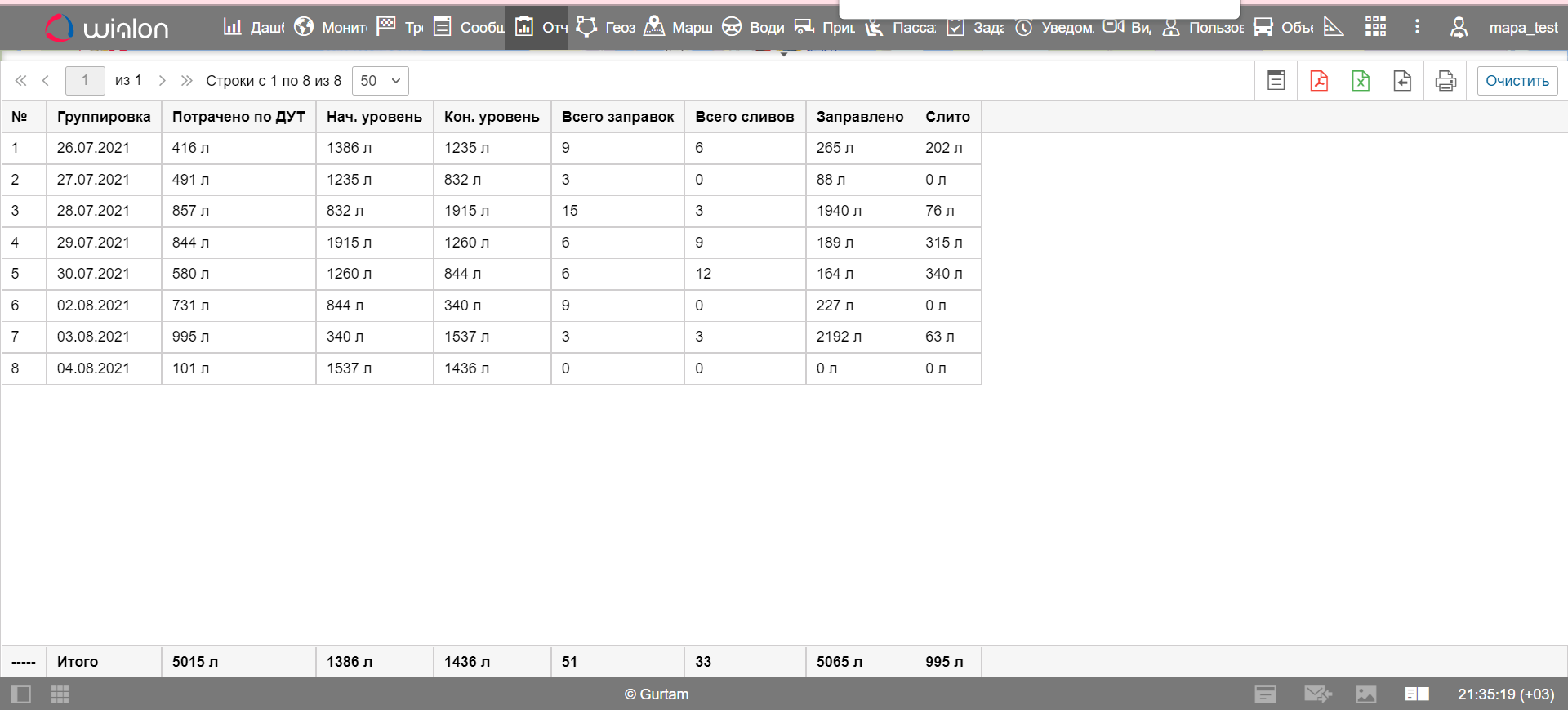Image resolution: width=1568 pixels, height=710 pixels.
Task: Open the apps grid icon in top bar
Action: coord(1375,27)
